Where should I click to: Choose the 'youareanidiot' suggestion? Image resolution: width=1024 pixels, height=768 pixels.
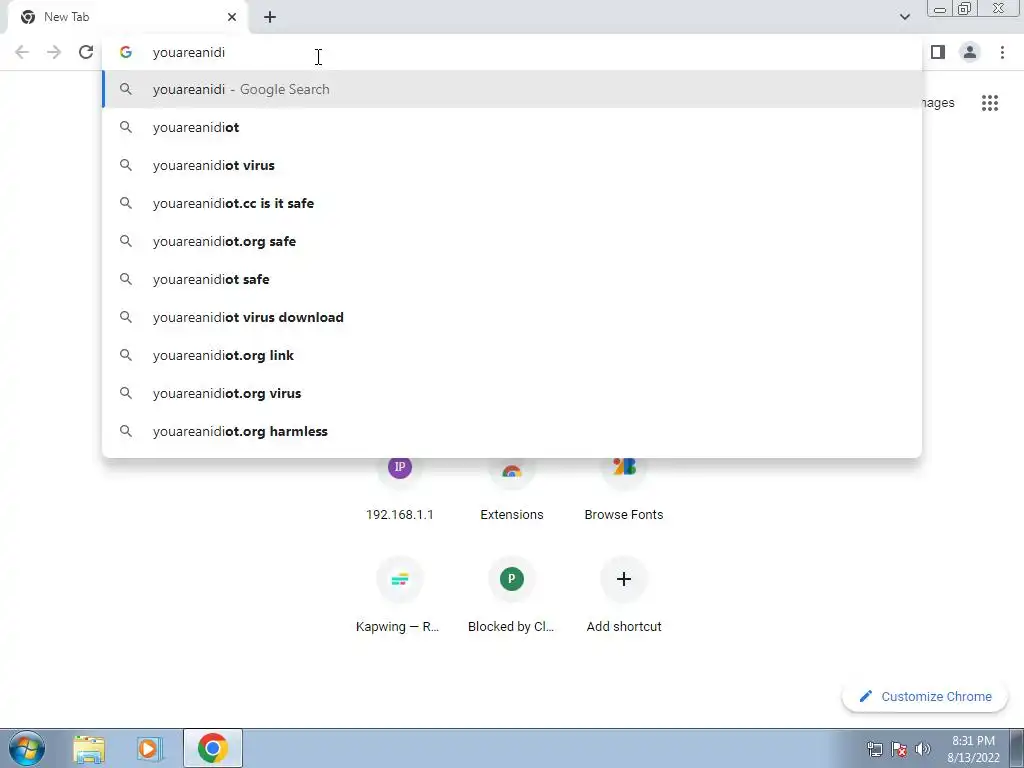[512, 127]
